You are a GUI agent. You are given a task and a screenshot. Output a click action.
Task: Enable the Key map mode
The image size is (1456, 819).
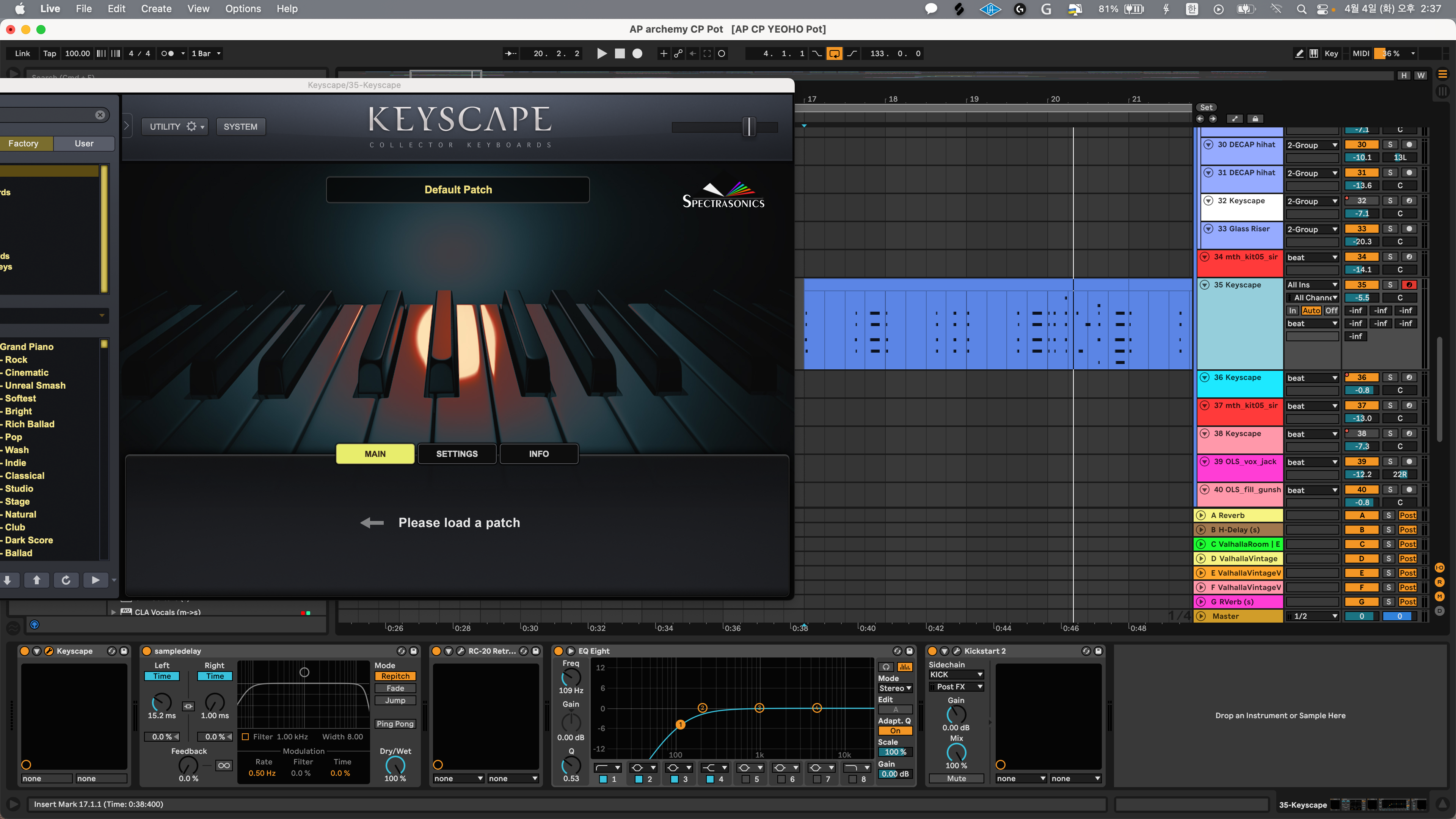[x=1331, y=54]
